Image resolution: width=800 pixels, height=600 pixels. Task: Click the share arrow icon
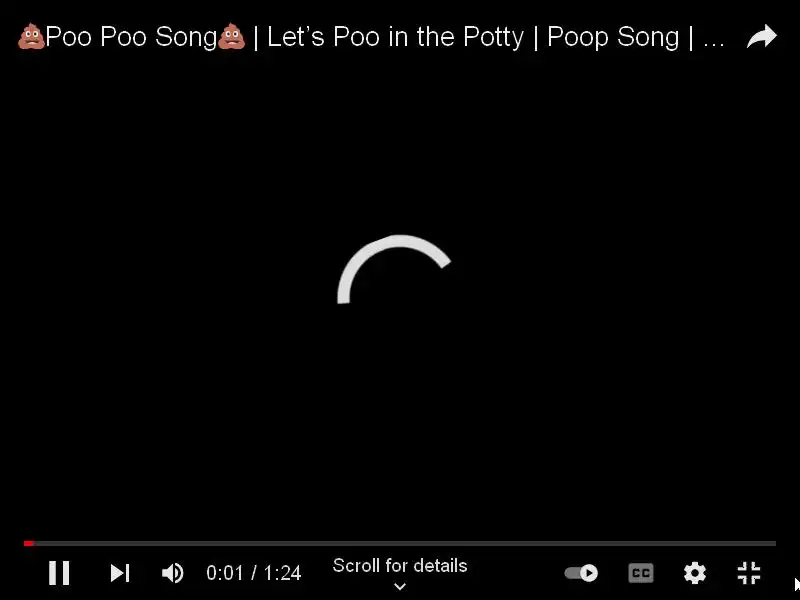761,36
